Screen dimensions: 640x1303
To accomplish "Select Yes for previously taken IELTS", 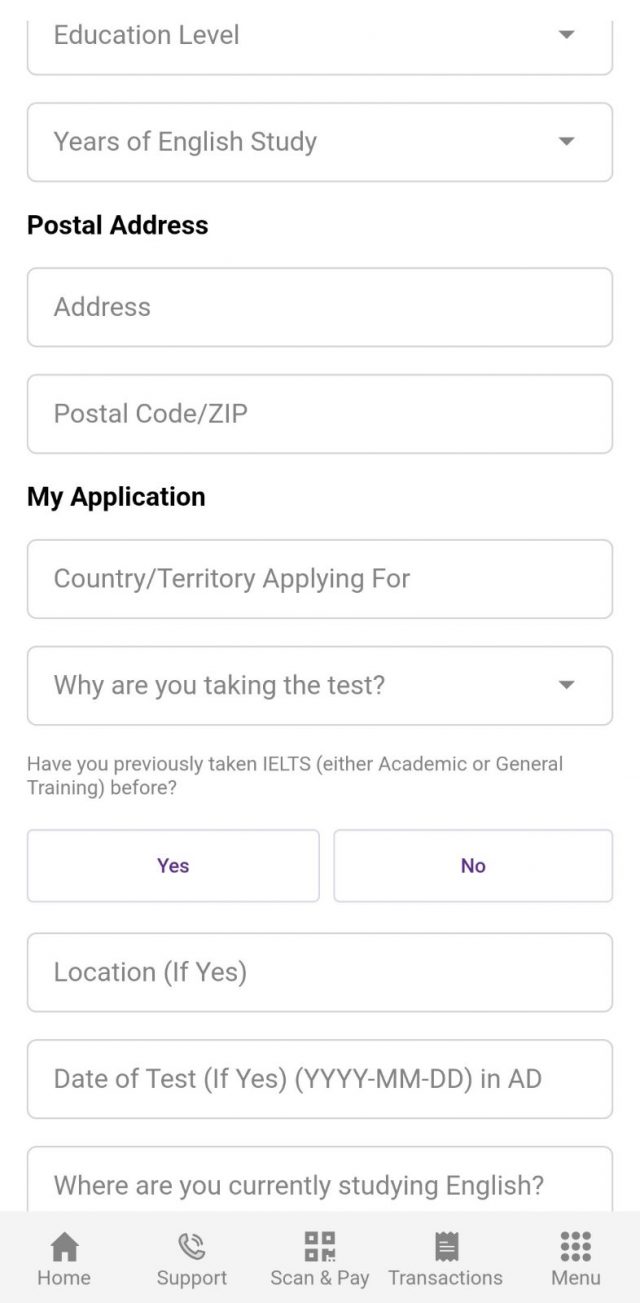I will pos(172,866).
